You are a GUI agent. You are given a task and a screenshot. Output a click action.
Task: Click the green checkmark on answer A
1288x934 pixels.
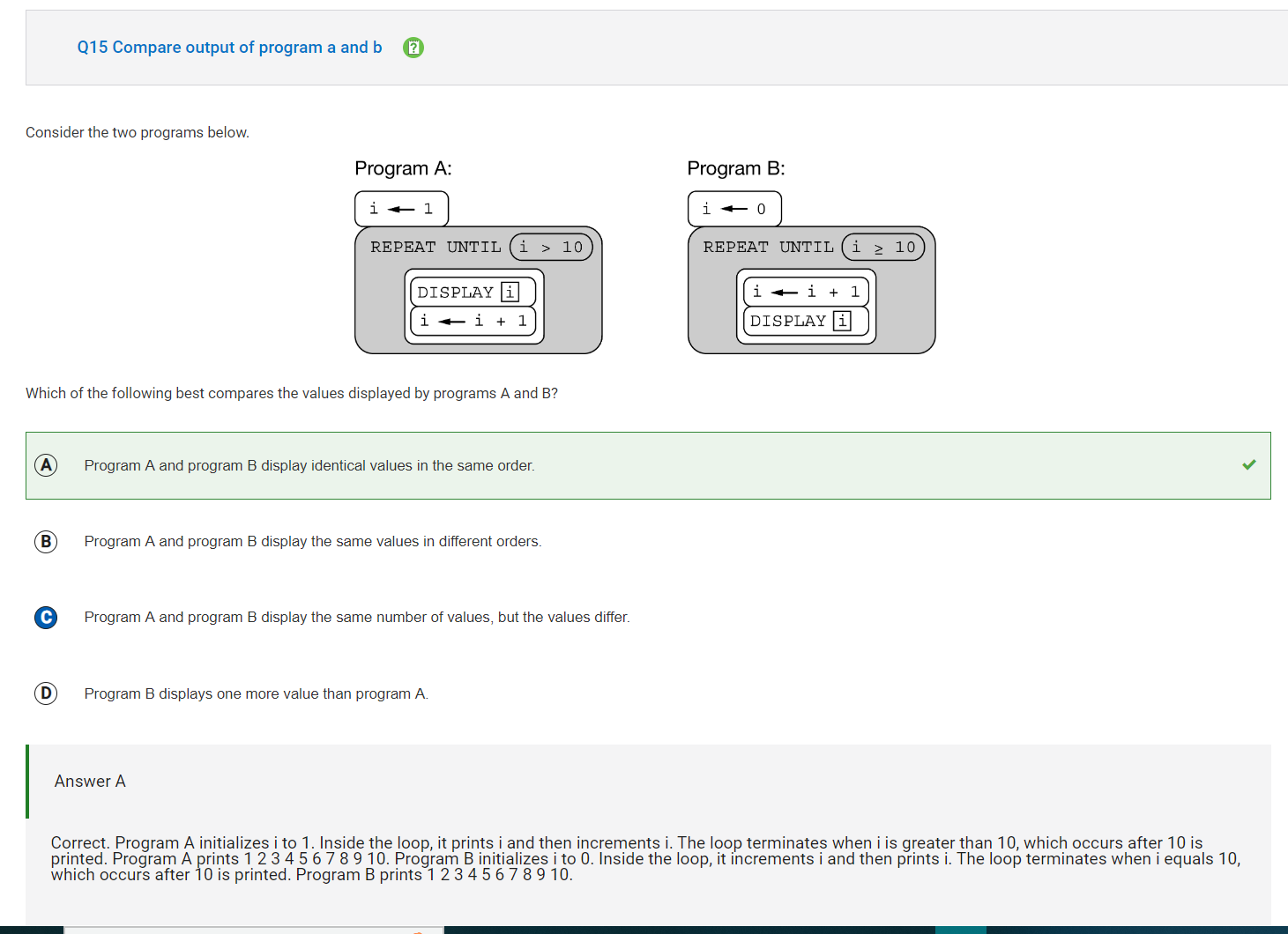point(1249,464)
